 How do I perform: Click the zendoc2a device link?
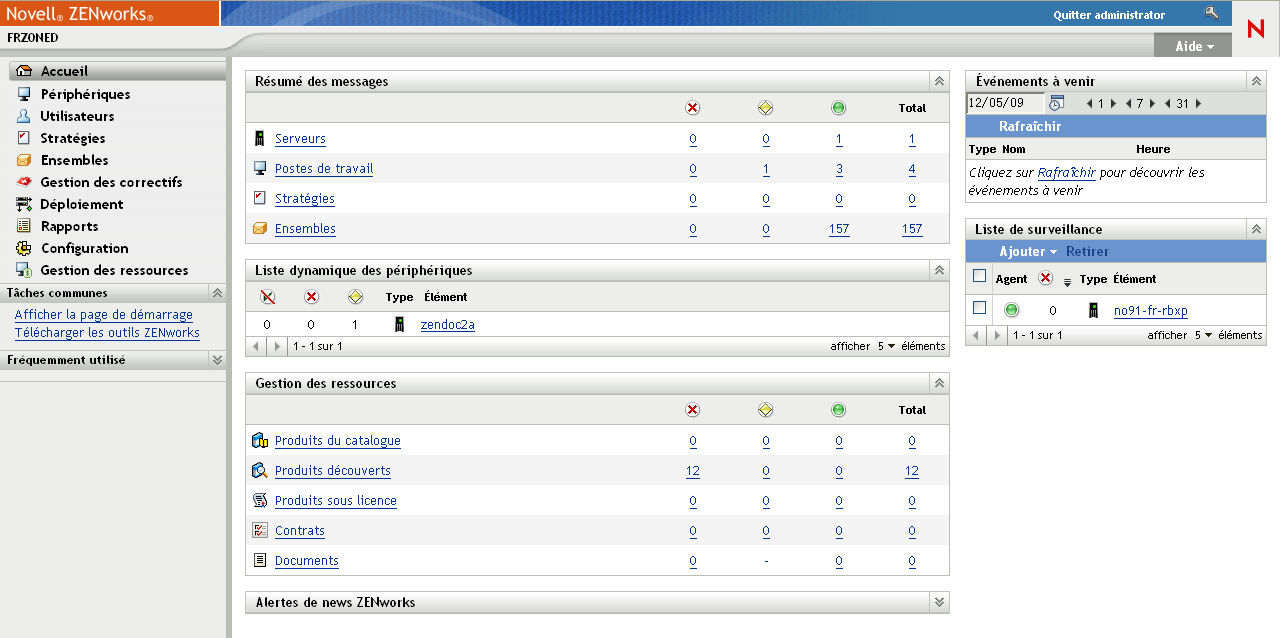pyautogui.click(x=447, y=324)
